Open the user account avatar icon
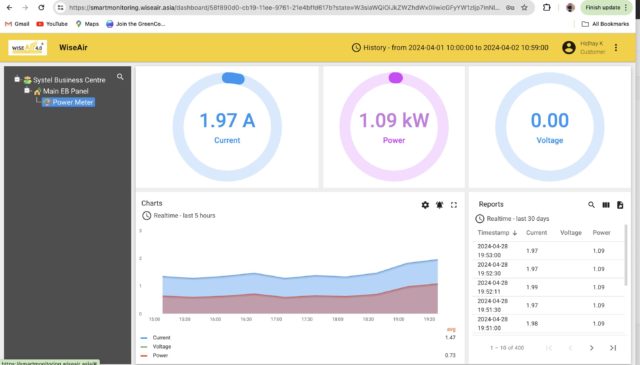 tap(569, 47)
